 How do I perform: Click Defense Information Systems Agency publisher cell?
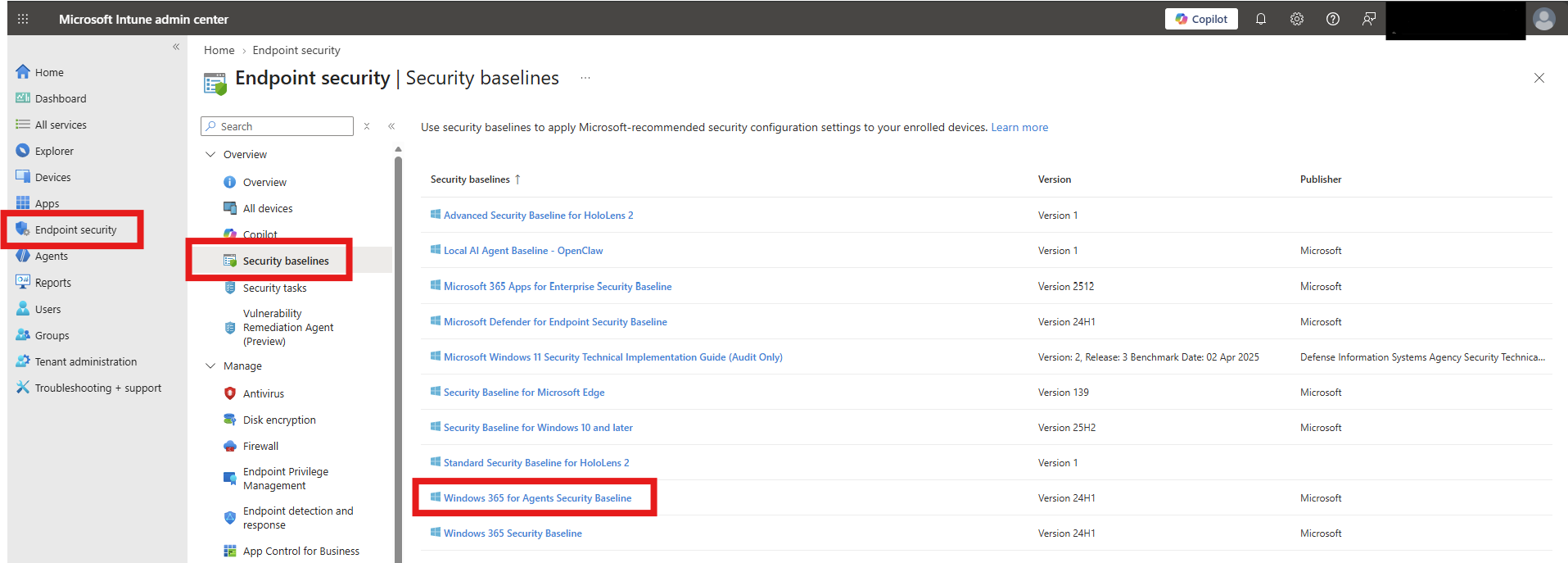(1422, 357)
